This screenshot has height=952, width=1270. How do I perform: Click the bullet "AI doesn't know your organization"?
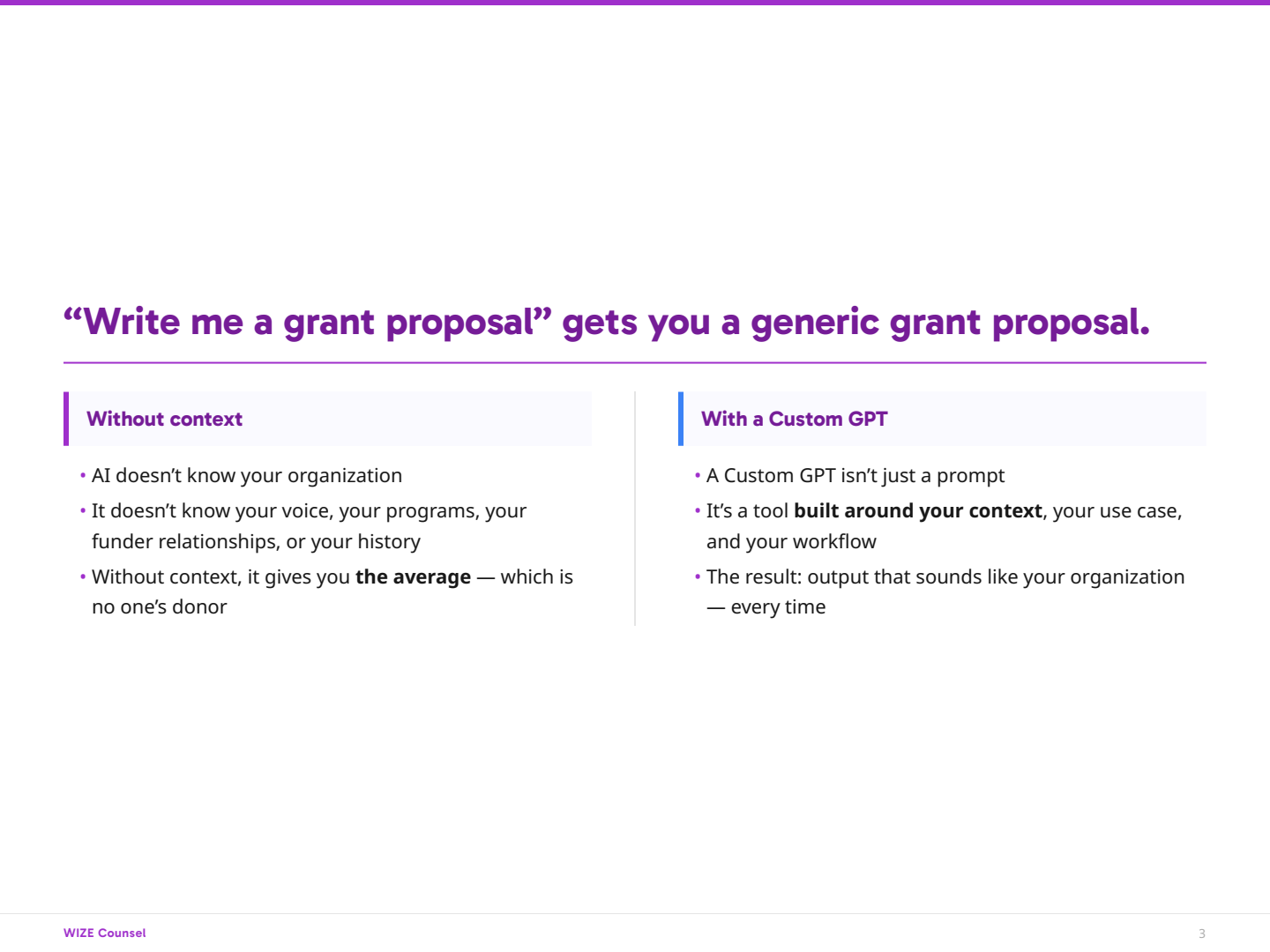[x=246, y=476]
